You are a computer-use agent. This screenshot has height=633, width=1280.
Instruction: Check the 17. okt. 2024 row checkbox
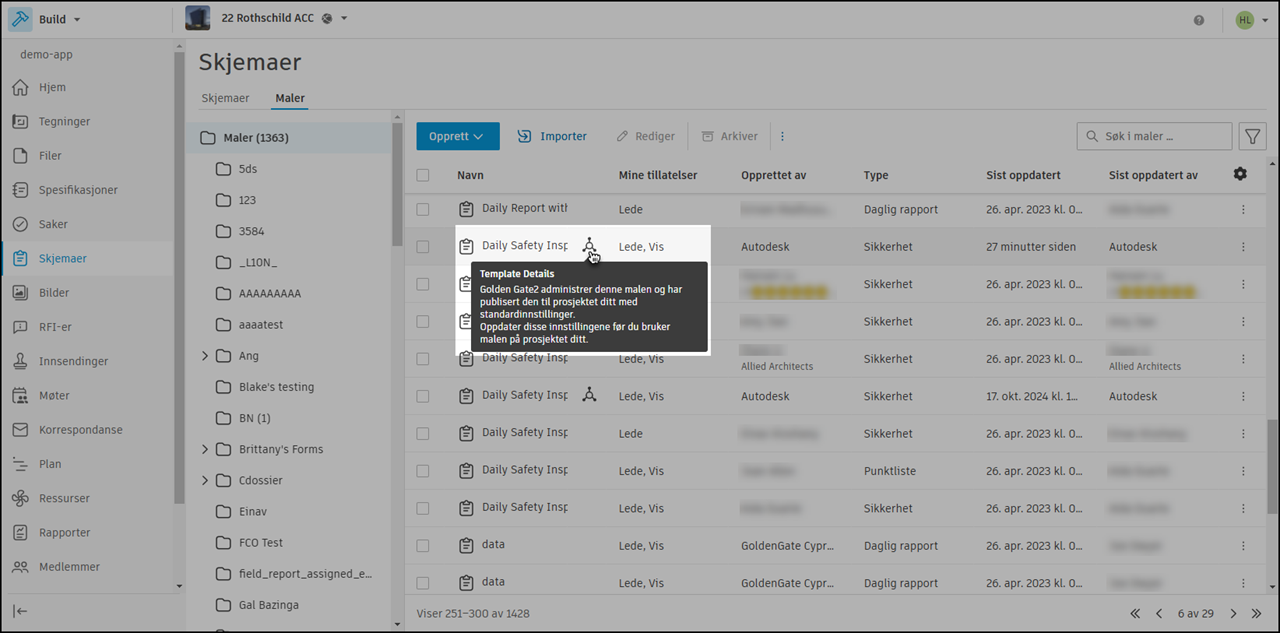tap(423, 396)
